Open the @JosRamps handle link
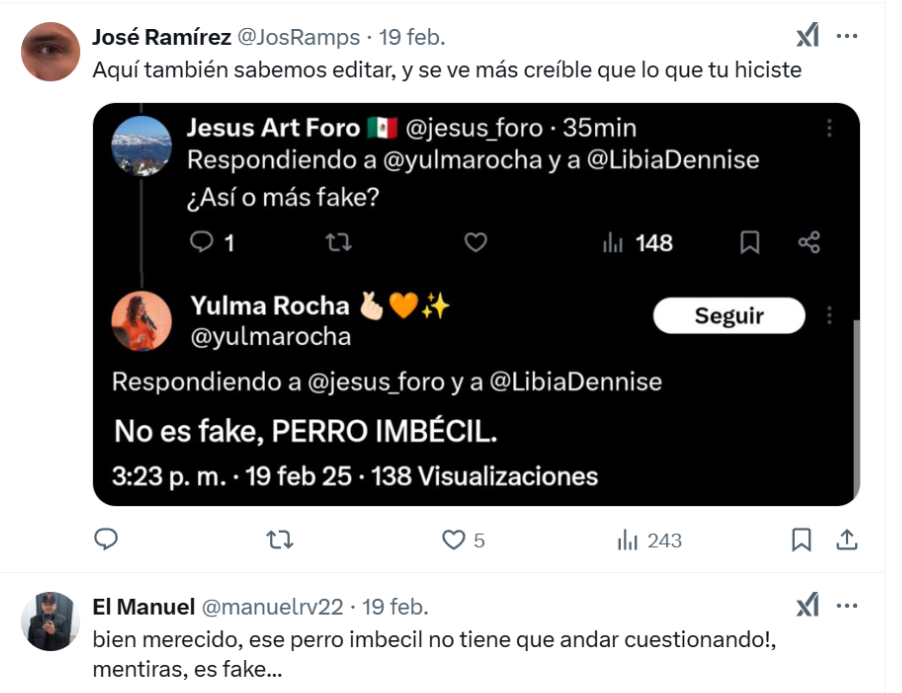902x693 pixels. [x=297, y=38]
